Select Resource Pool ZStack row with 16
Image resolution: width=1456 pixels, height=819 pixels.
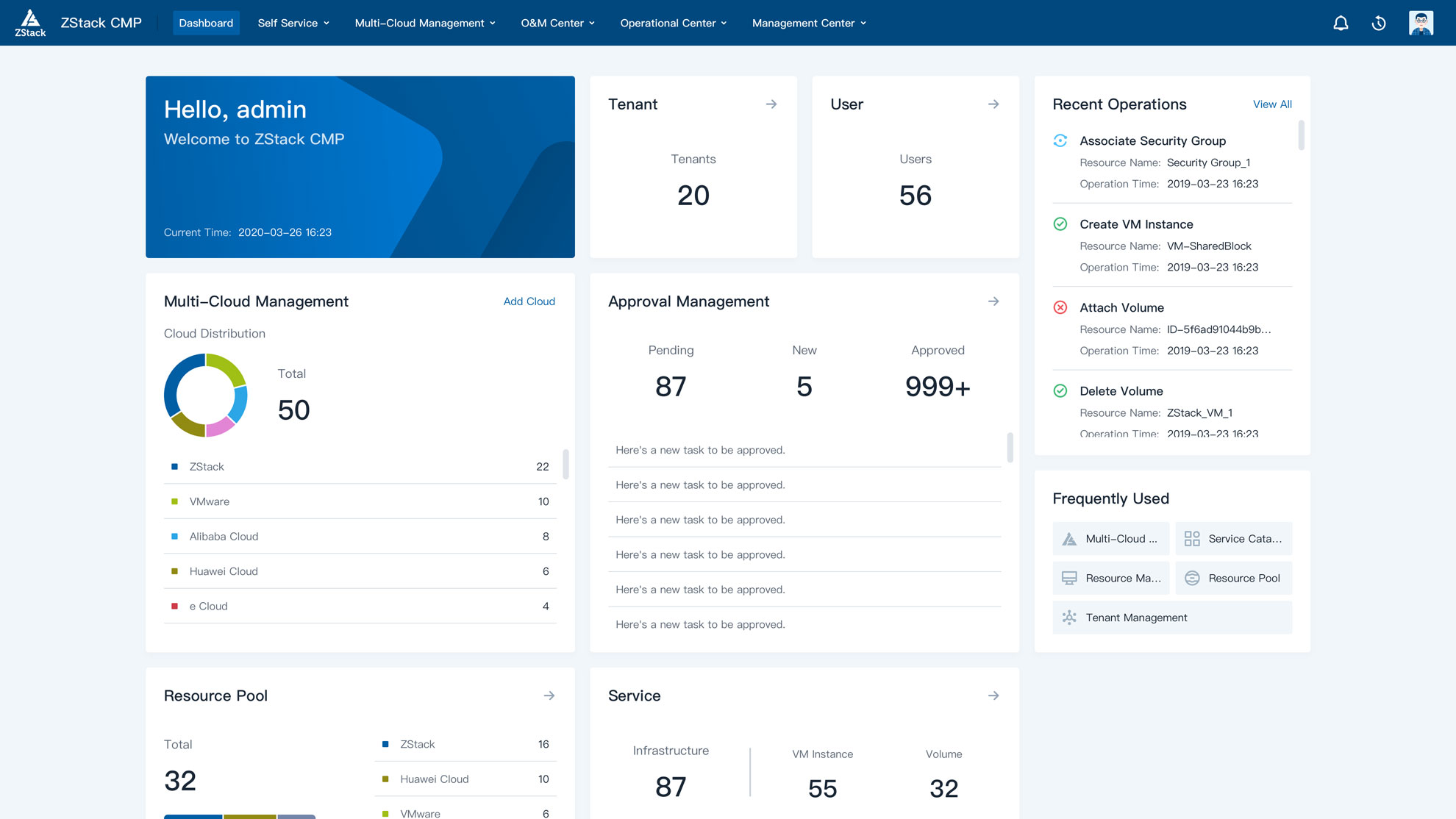point(465,744)
